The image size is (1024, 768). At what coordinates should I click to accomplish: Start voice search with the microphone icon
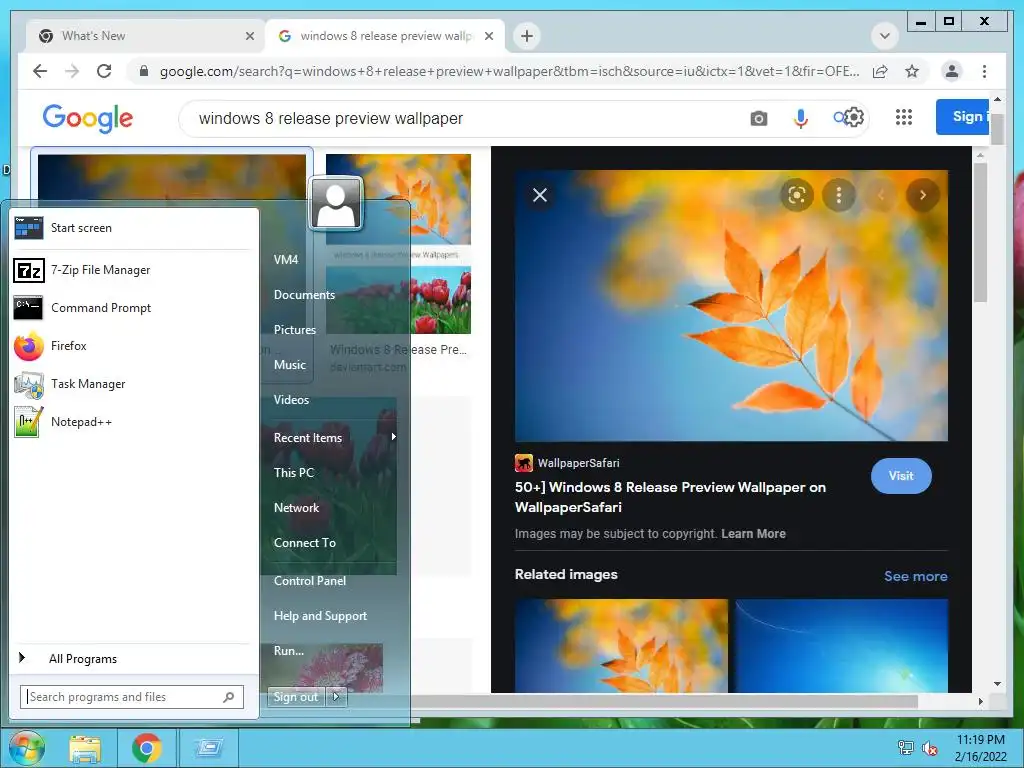801,118
